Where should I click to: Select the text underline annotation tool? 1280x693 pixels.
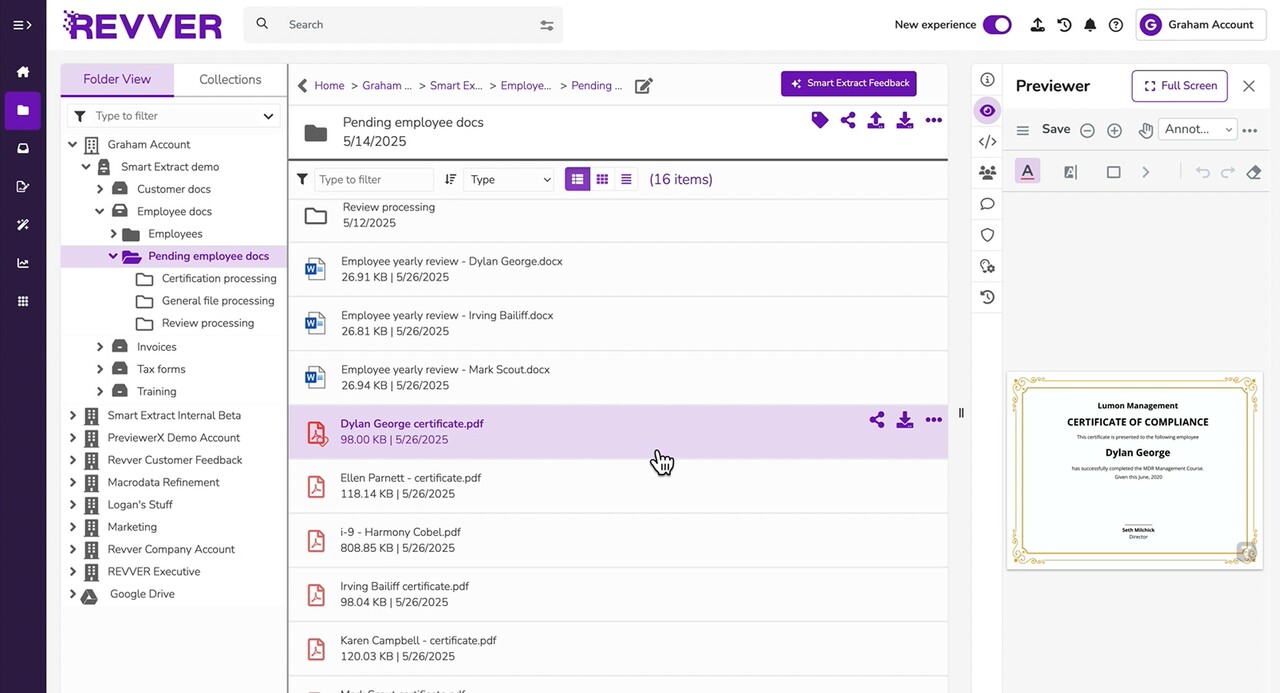pos(1028,171)
